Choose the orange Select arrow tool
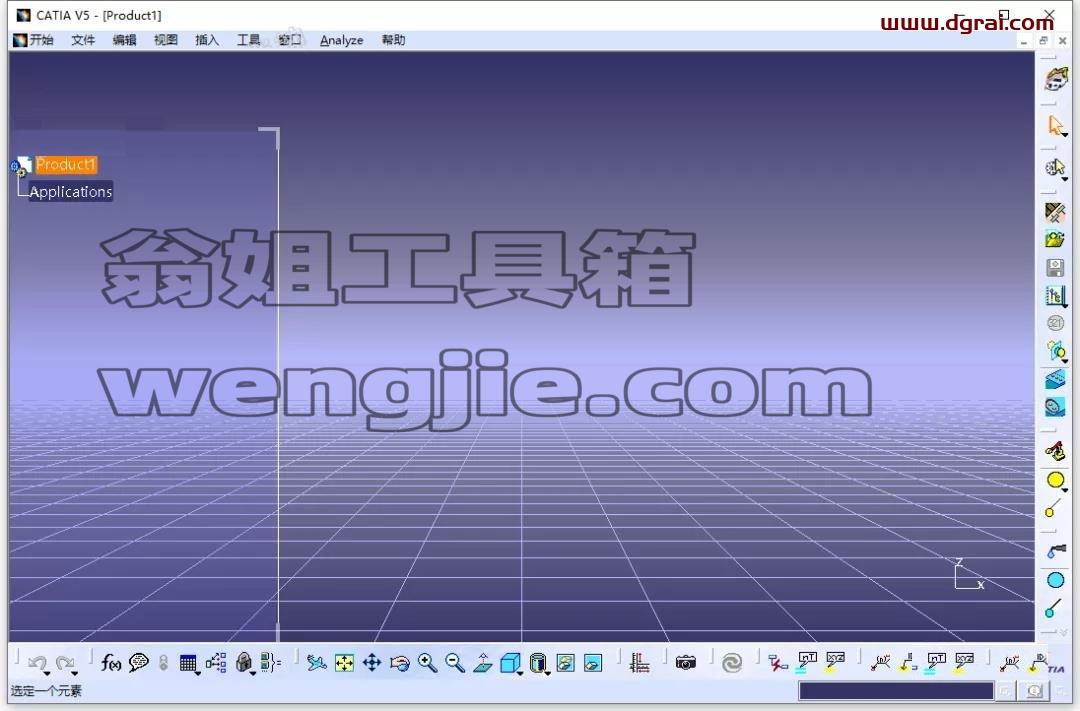 pyautogui.click(x=1055, y=125)
